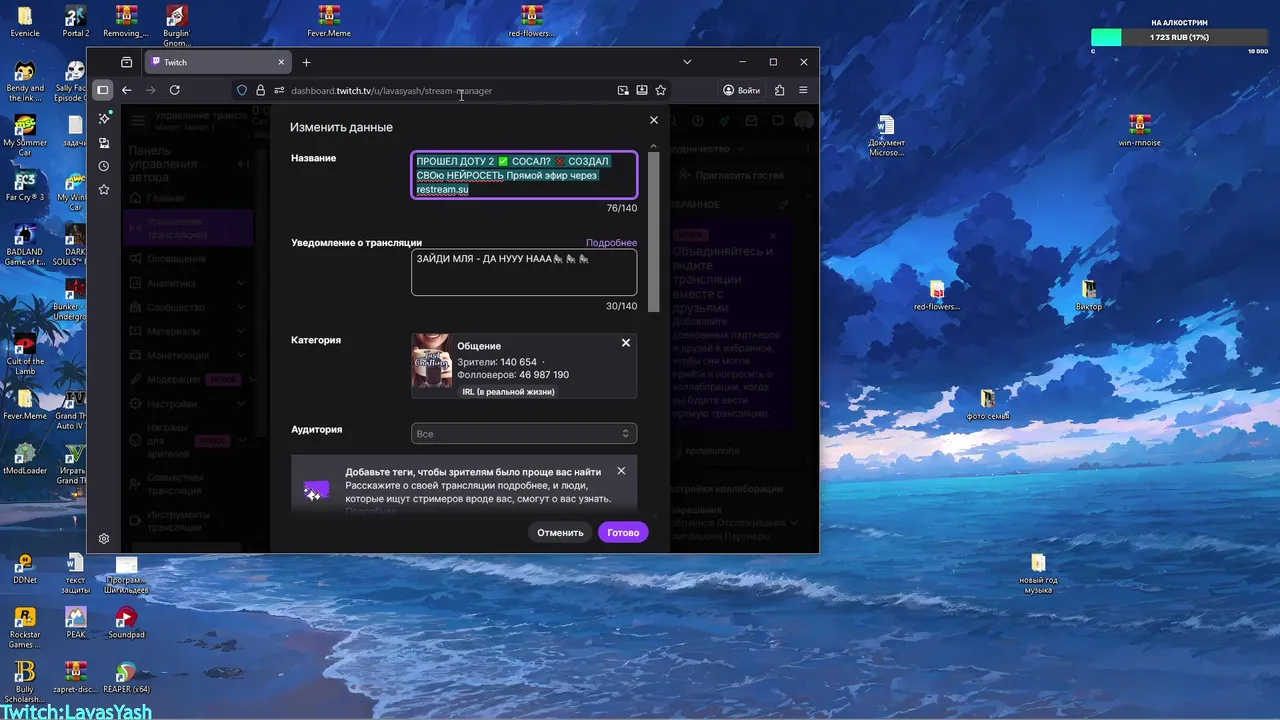
Task: Select REAPER (x64) desktop shortcut
Action: 128,677
